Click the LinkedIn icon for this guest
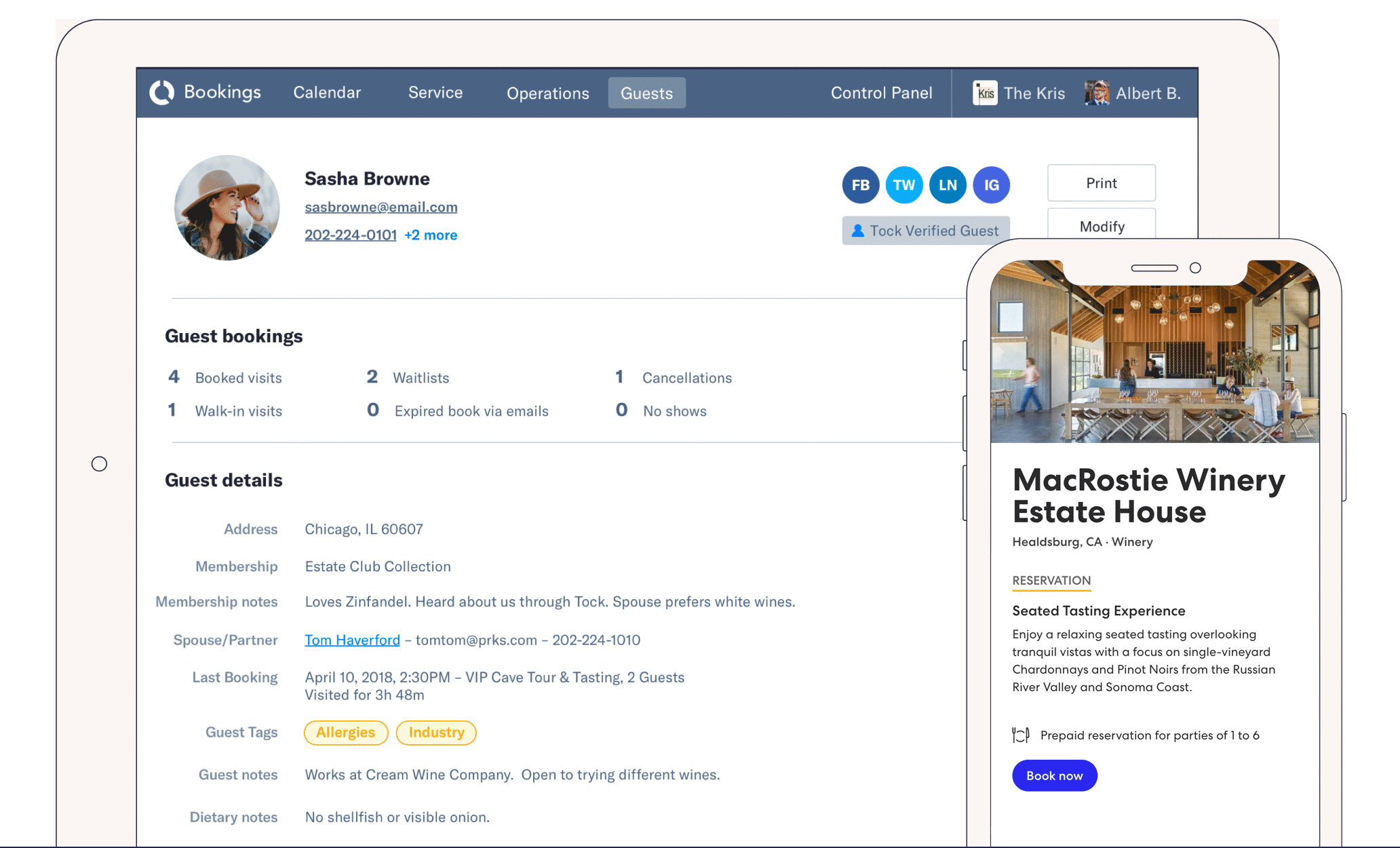 click(948, 185)
